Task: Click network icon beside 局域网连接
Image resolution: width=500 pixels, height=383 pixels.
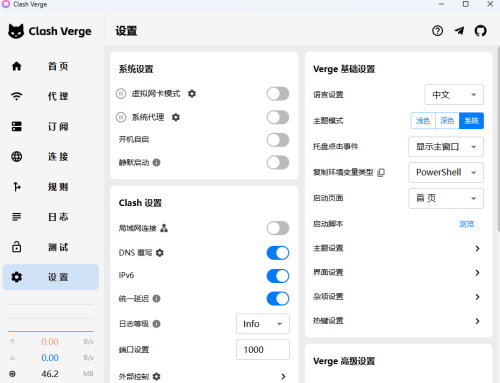Action: click(x=164, y=228)
